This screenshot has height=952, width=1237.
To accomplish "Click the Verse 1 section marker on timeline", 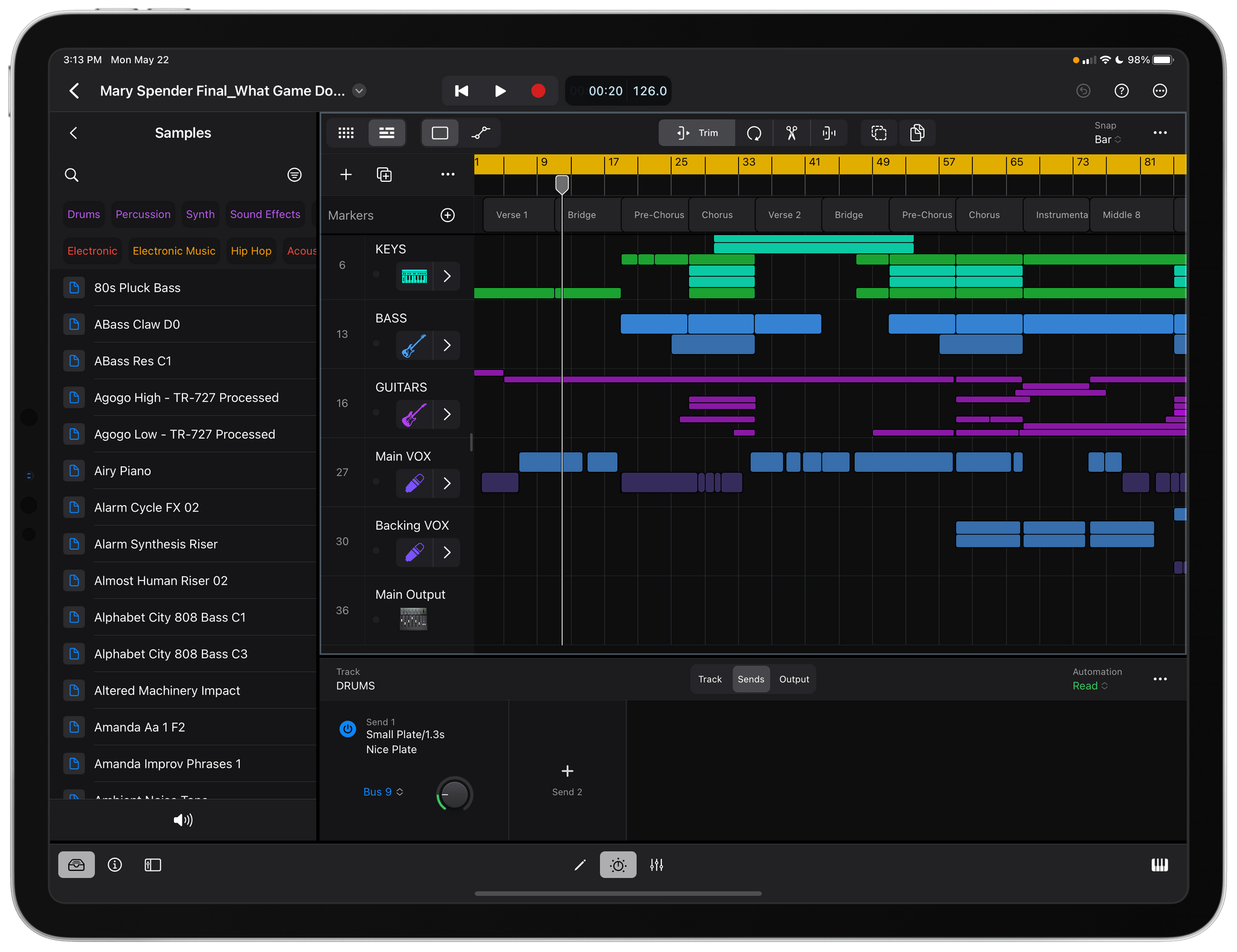I will coord(513,214).
